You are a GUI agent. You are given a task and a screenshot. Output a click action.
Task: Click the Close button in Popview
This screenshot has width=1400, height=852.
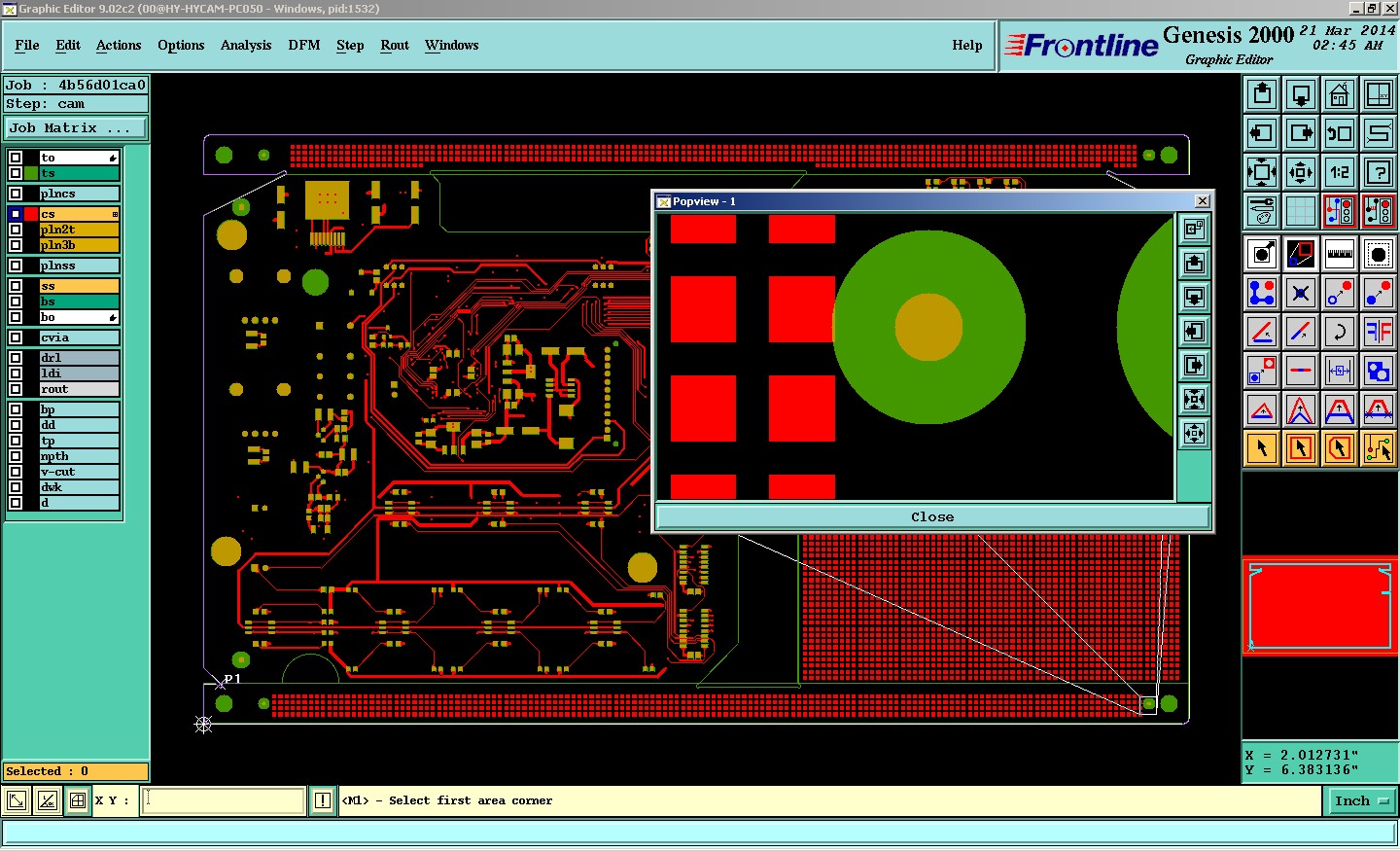pos(931,516)
